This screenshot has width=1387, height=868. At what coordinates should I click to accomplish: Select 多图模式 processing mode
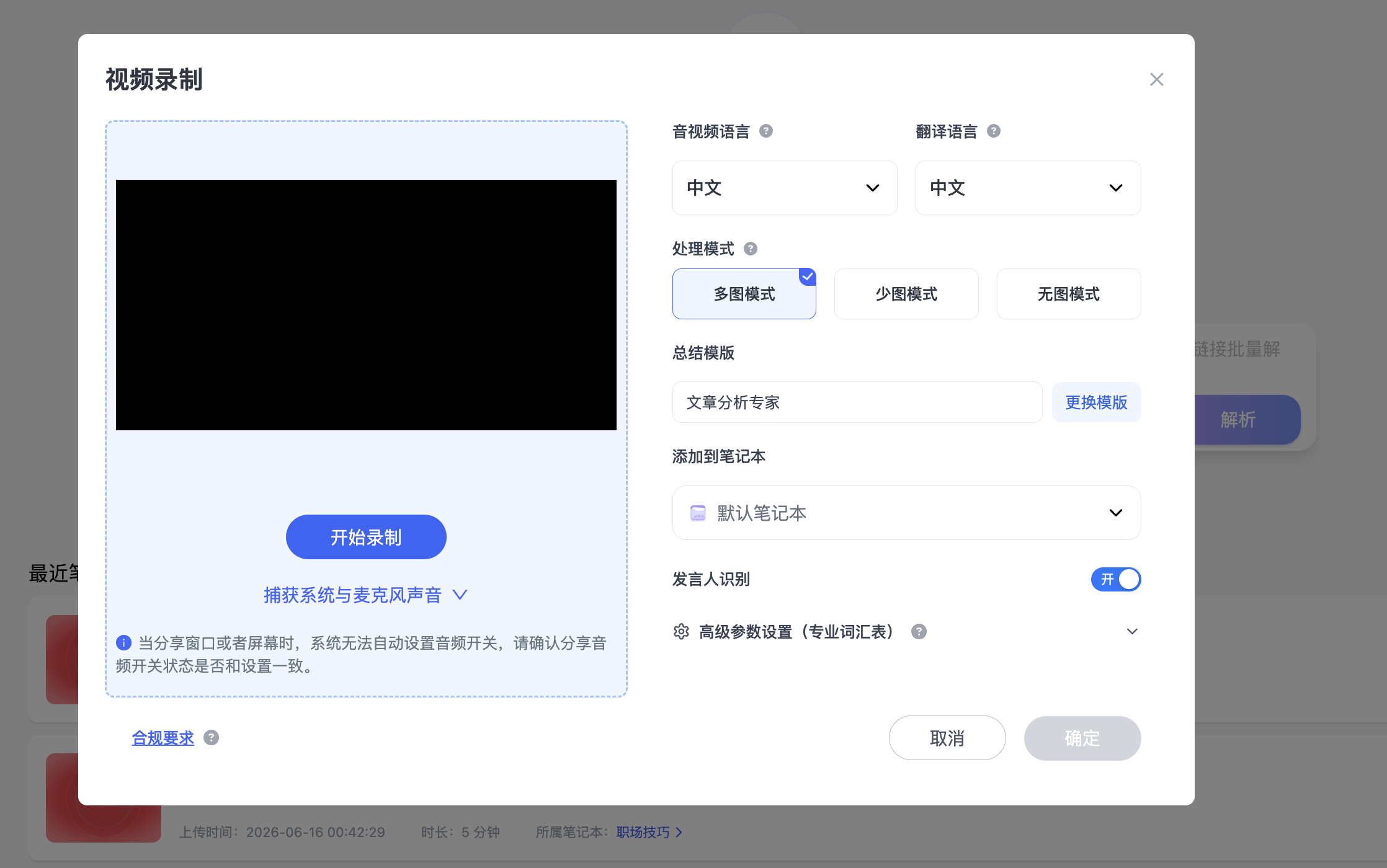[x=744, y=294]
